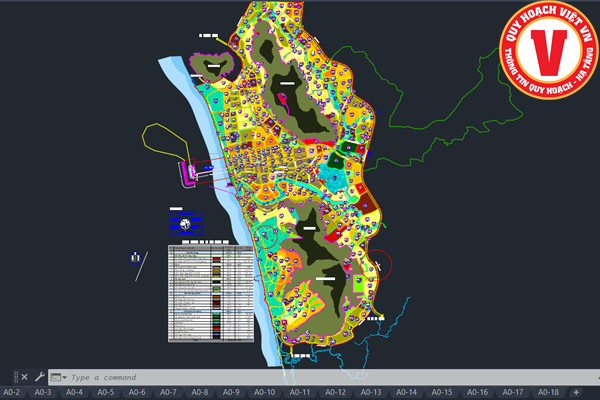Viewport: 600px width, 400px height.
Task: Go to the A0-12 layout tab
Action: [334, 393]
